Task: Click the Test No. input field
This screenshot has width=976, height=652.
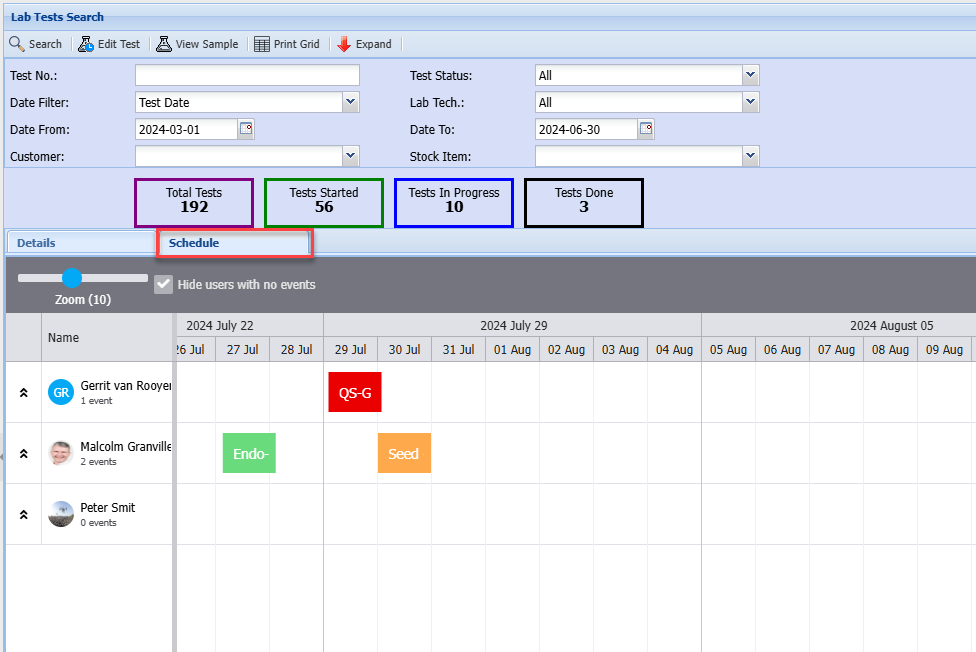Action: pos(247,76)
